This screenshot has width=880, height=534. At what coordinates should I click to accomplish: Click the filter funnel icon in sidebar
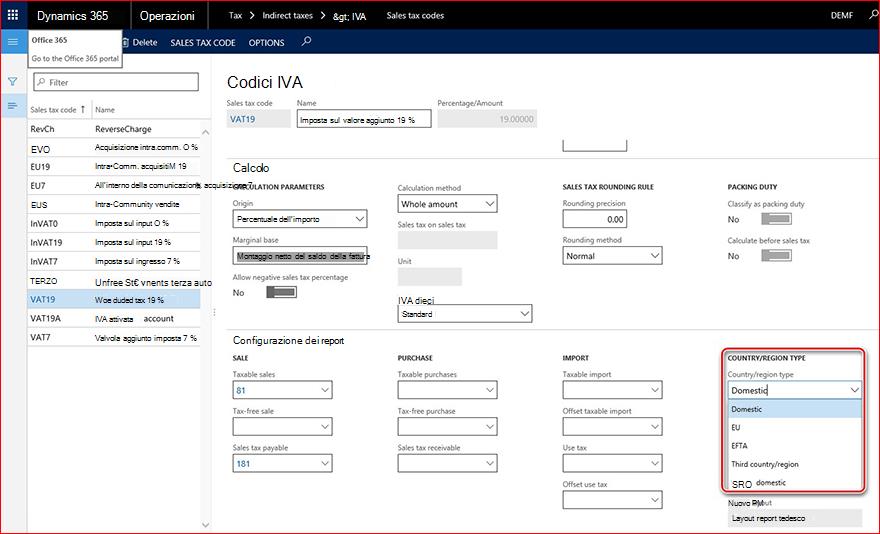(x=12, y=82)
